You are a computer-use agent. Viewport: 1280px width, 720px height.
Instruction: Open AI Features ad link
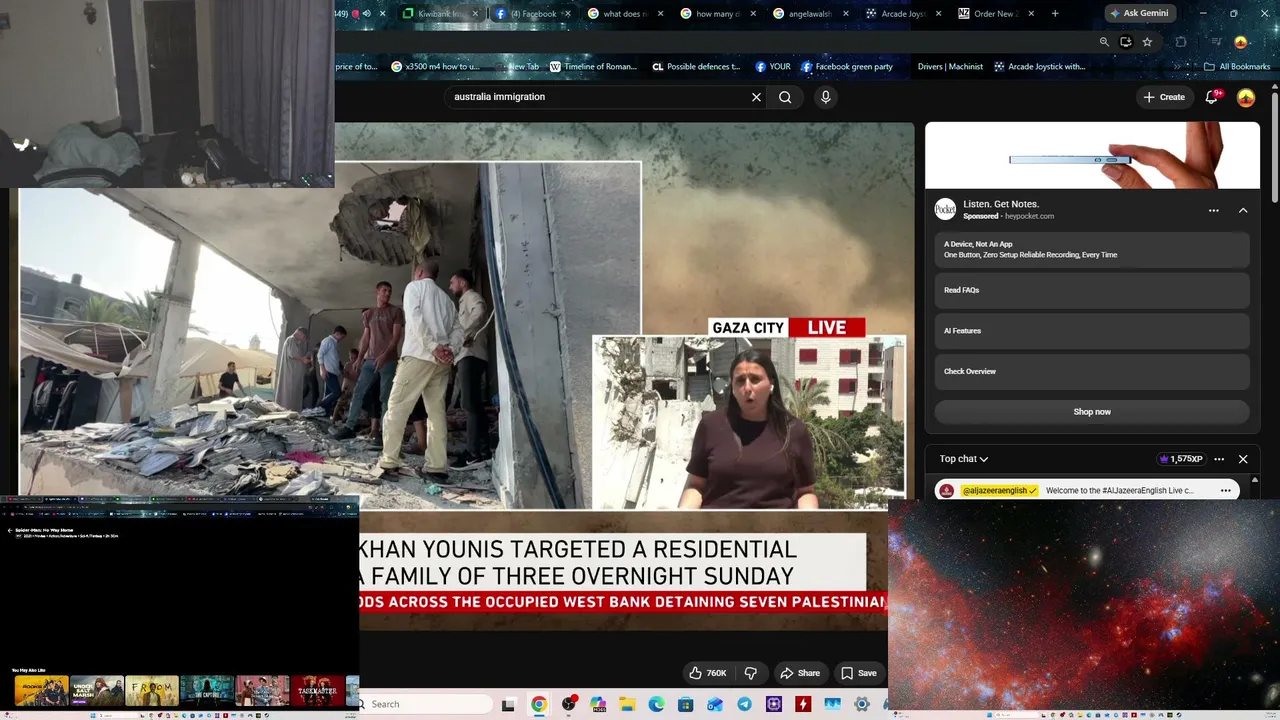[x=1092, y=331]
